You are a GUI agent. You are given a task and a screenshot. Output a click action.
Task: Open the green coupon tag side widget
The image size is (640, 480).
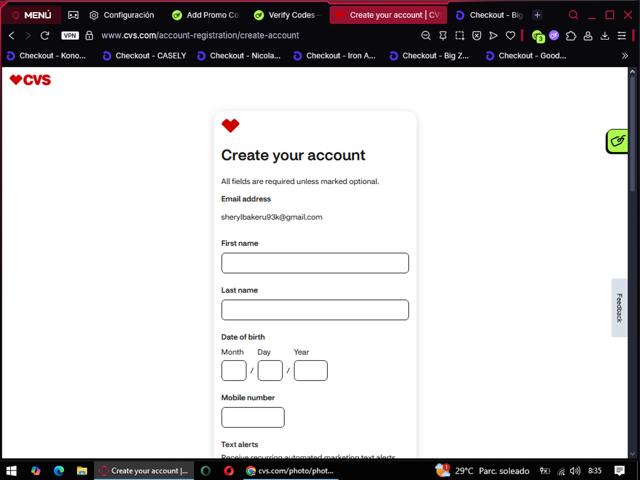click(x=617, y=141)
